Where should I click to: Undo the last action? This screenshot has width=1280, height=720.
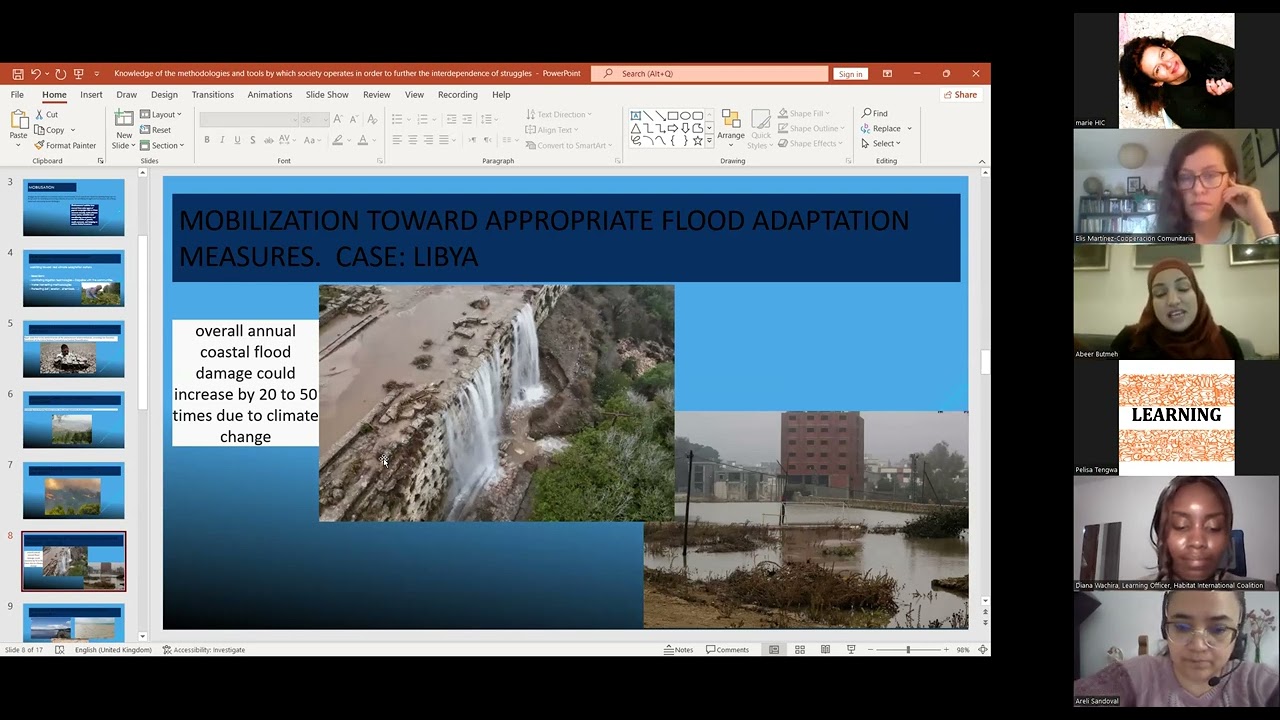35,74
